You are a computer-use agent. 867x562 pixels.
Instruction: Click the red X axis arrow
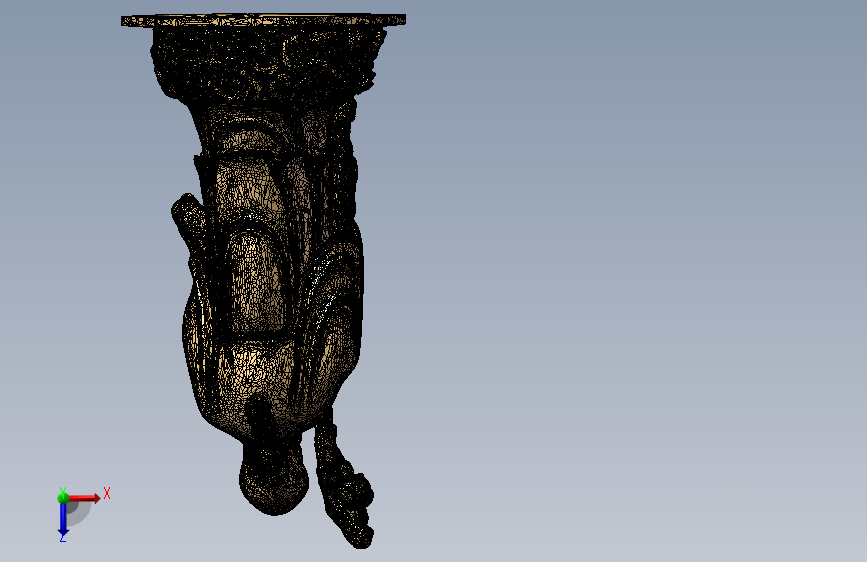(x=85, y=498)
